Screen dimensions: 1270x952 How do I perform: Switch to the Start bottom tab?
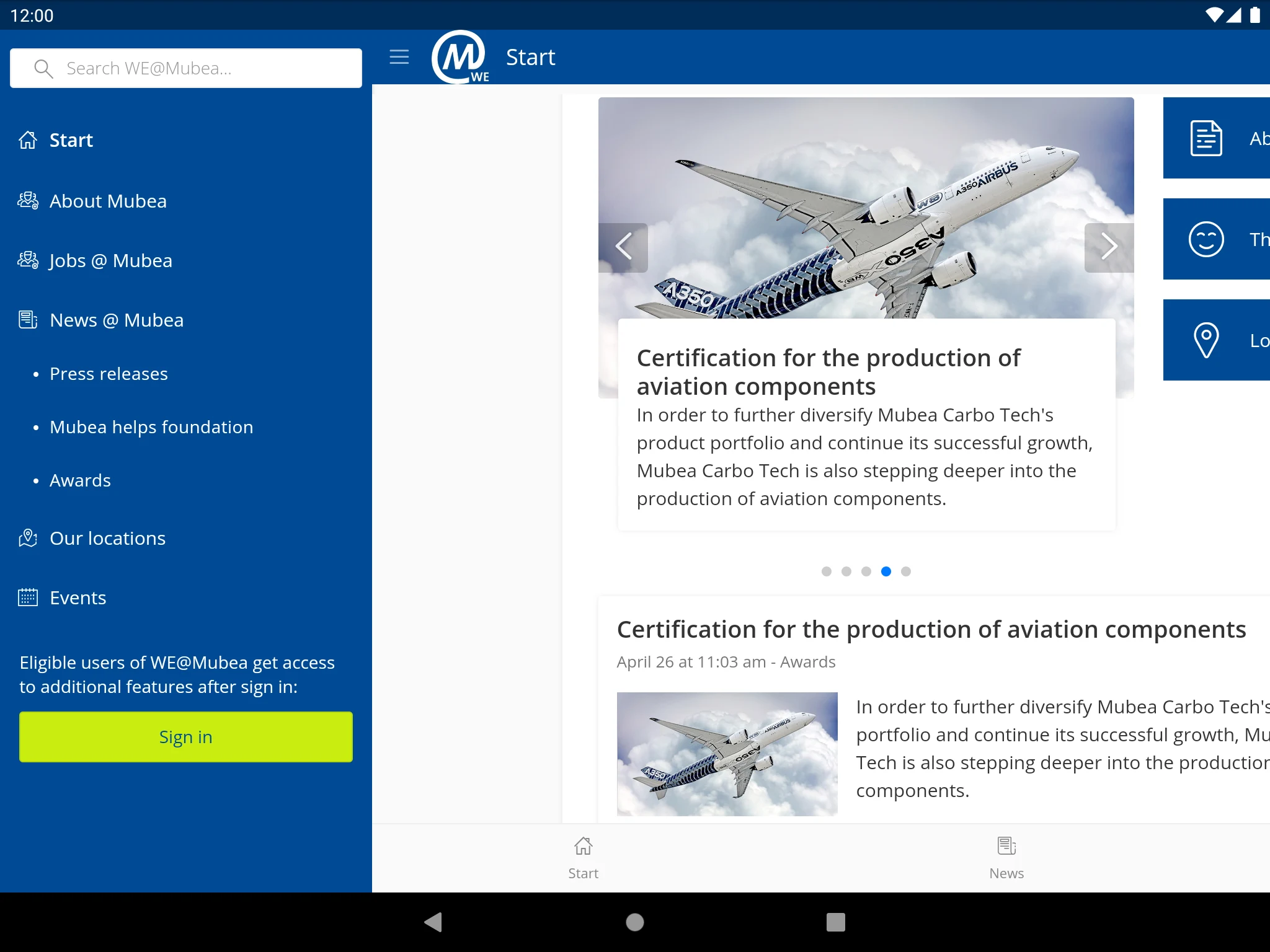584,858
